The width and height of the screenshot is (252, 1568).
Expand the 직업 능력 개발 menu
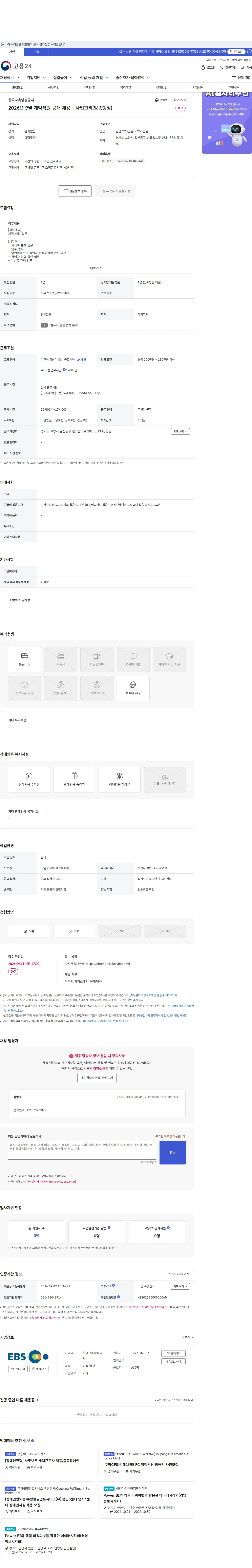click(94, 78)
